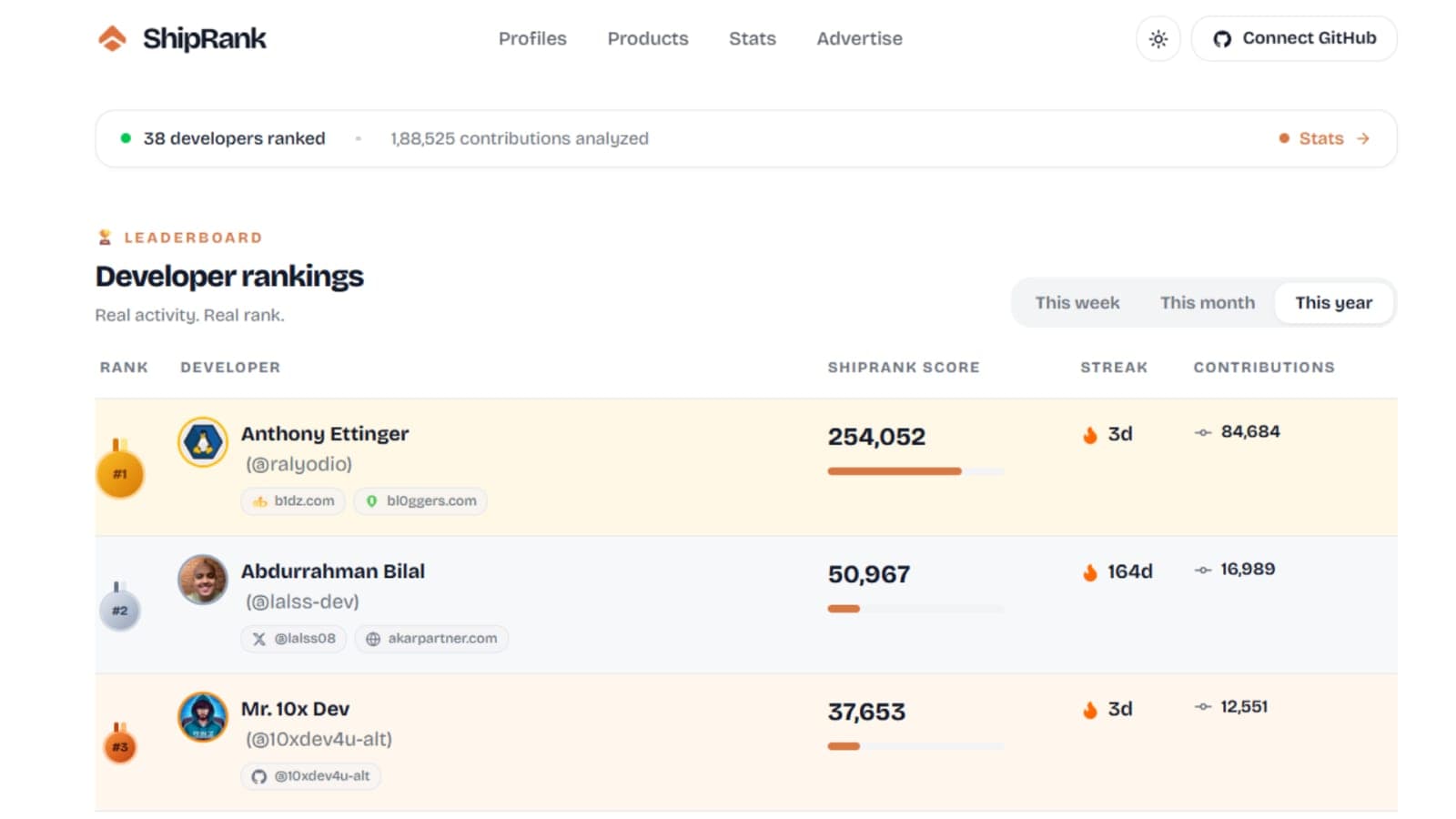Viewport: 1456px width, 819px height.
Task: Click the commit icon beside 84,684
Action: point(1203,432)
